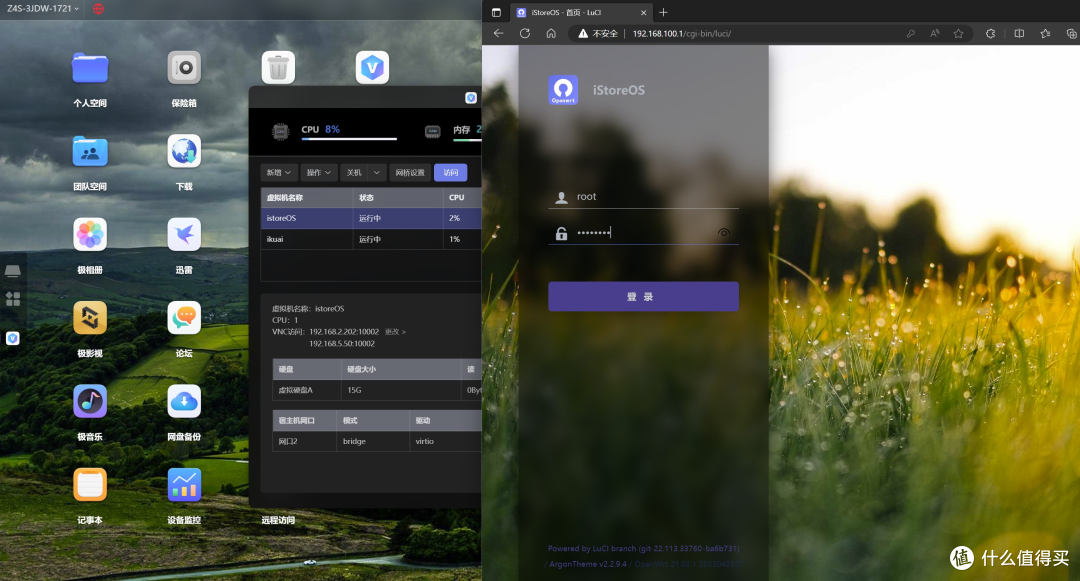Select the istoreOS virtual machine row
The image size is (1080, 581).
click(x=371, y=218)
